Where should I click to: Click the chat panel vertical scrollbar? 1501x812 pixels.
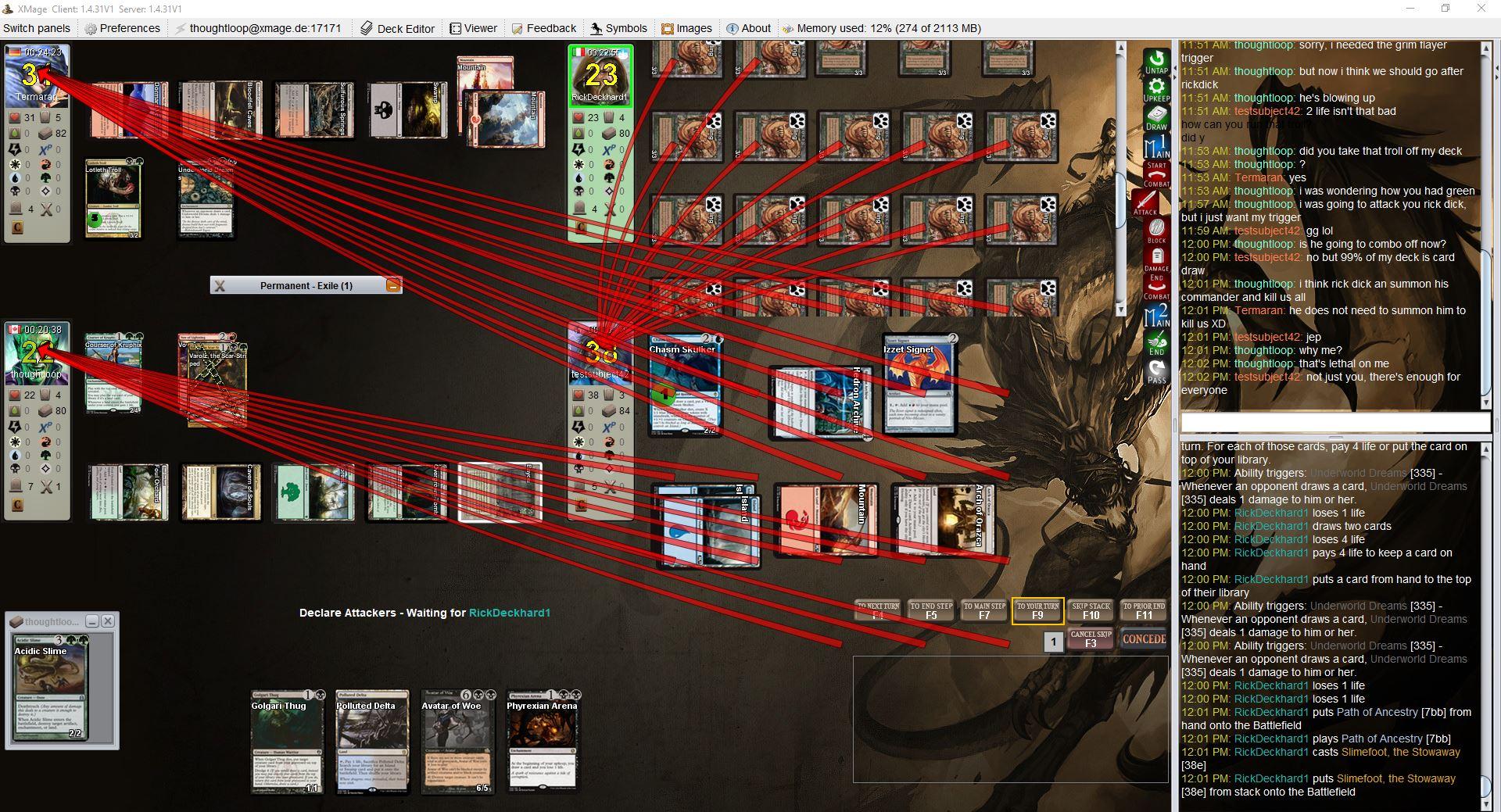(1486, 225)
